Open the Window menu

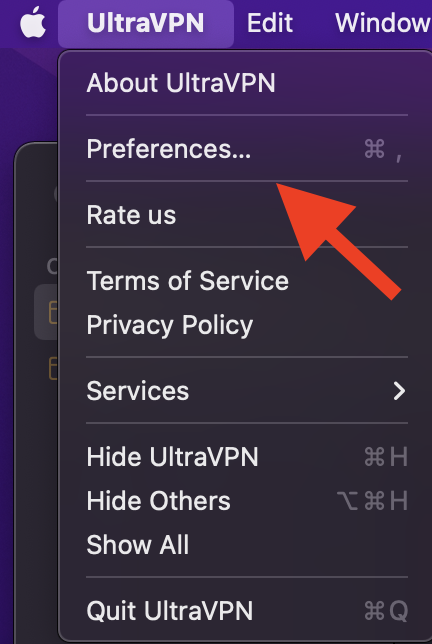[x=383, y=23]
